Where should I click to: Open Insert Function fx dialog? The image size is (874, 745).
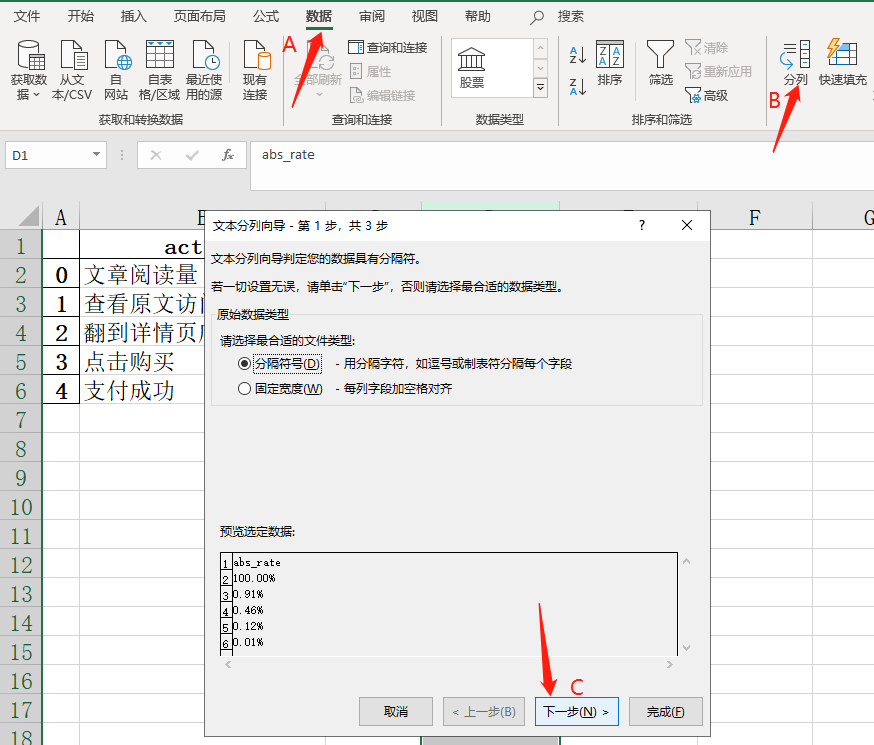coord(227,155)
